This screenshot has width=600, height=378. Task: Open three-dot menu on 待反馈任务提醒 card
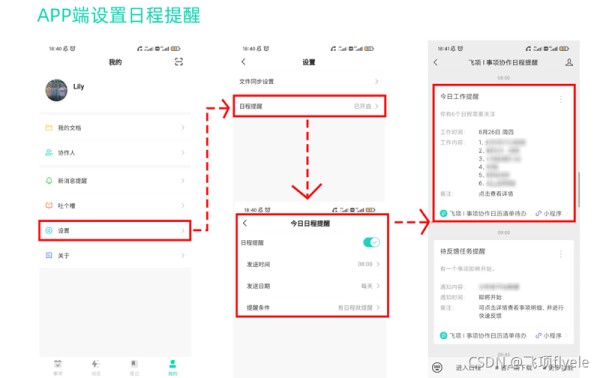(x=561, y=254)
